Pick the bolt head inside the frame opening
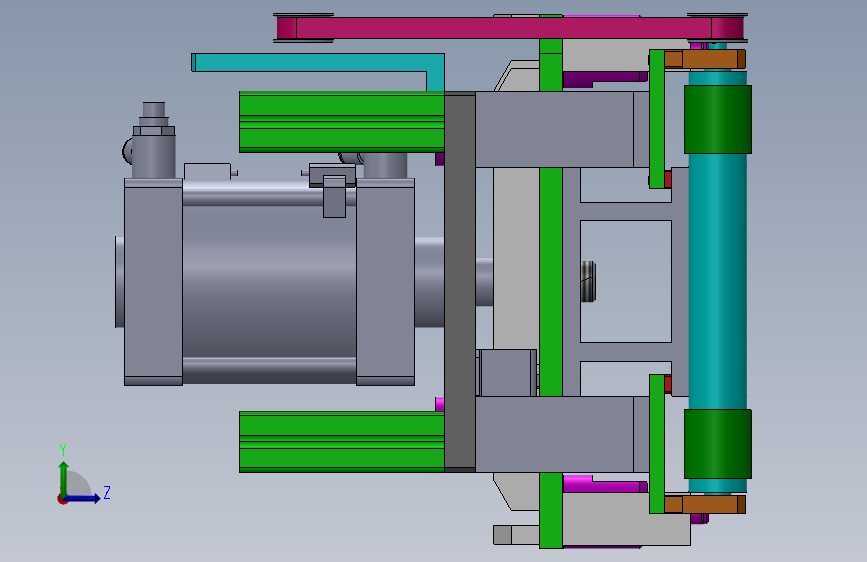The width and height of the screenshot is (867, 562). (x=588, y=282)
